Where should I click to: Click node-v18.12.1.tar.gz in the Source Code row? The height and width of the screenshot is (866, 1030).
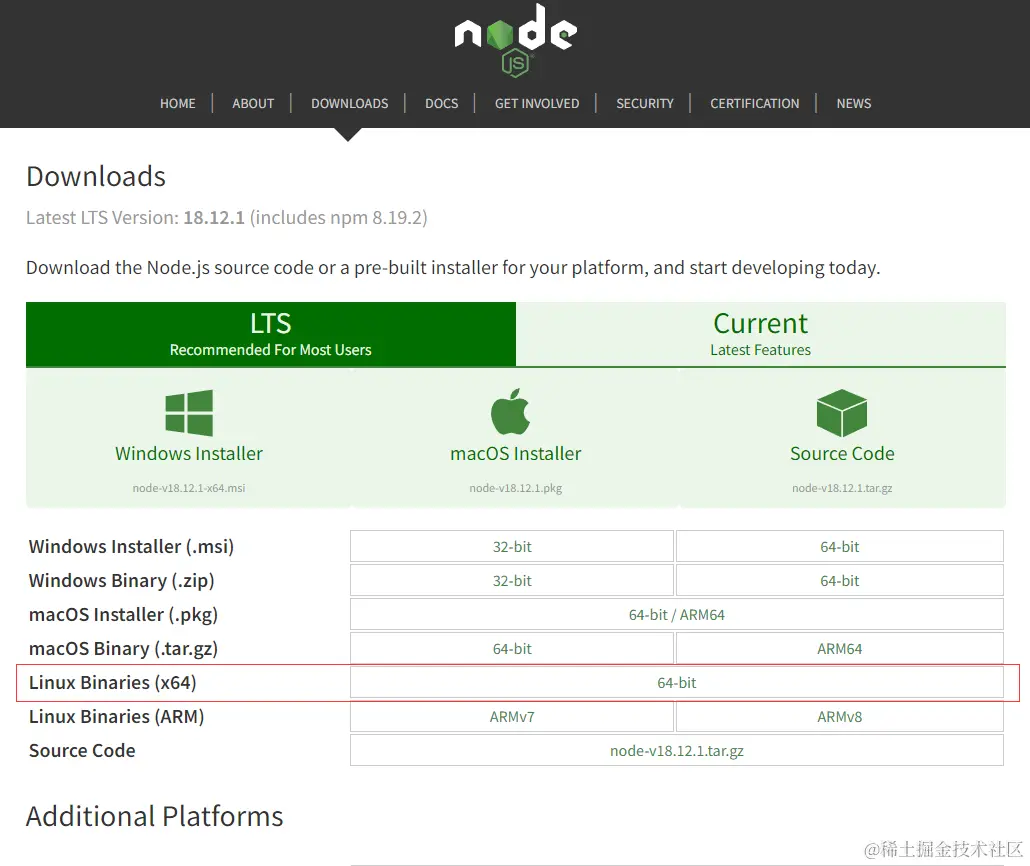677,750
